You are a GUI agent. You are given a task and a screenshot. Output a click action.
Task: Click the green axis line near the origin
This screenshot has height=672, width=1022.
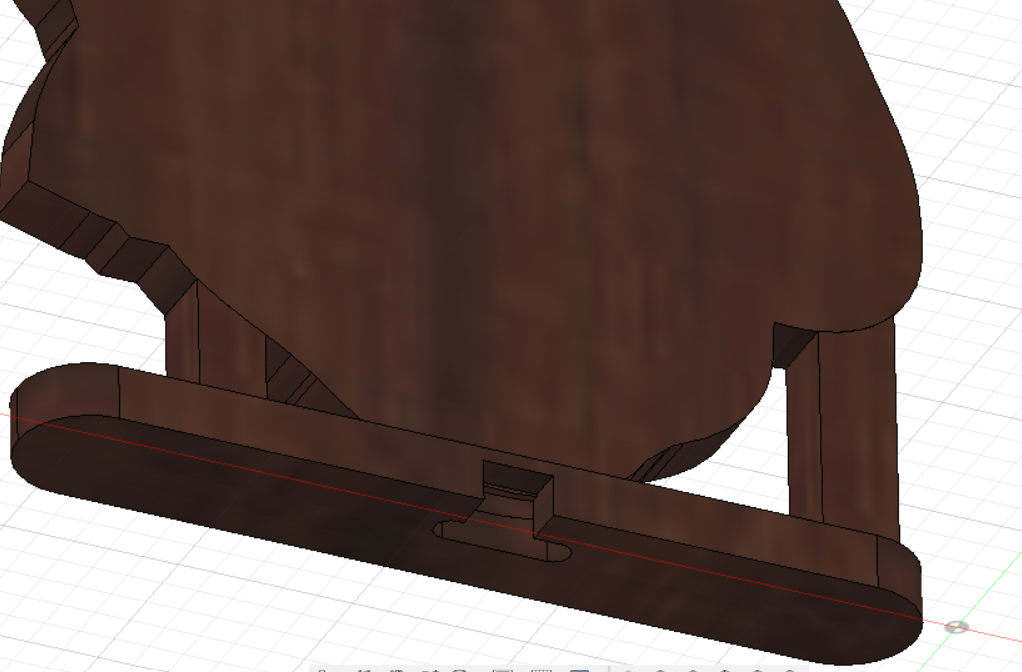point(990,600)
